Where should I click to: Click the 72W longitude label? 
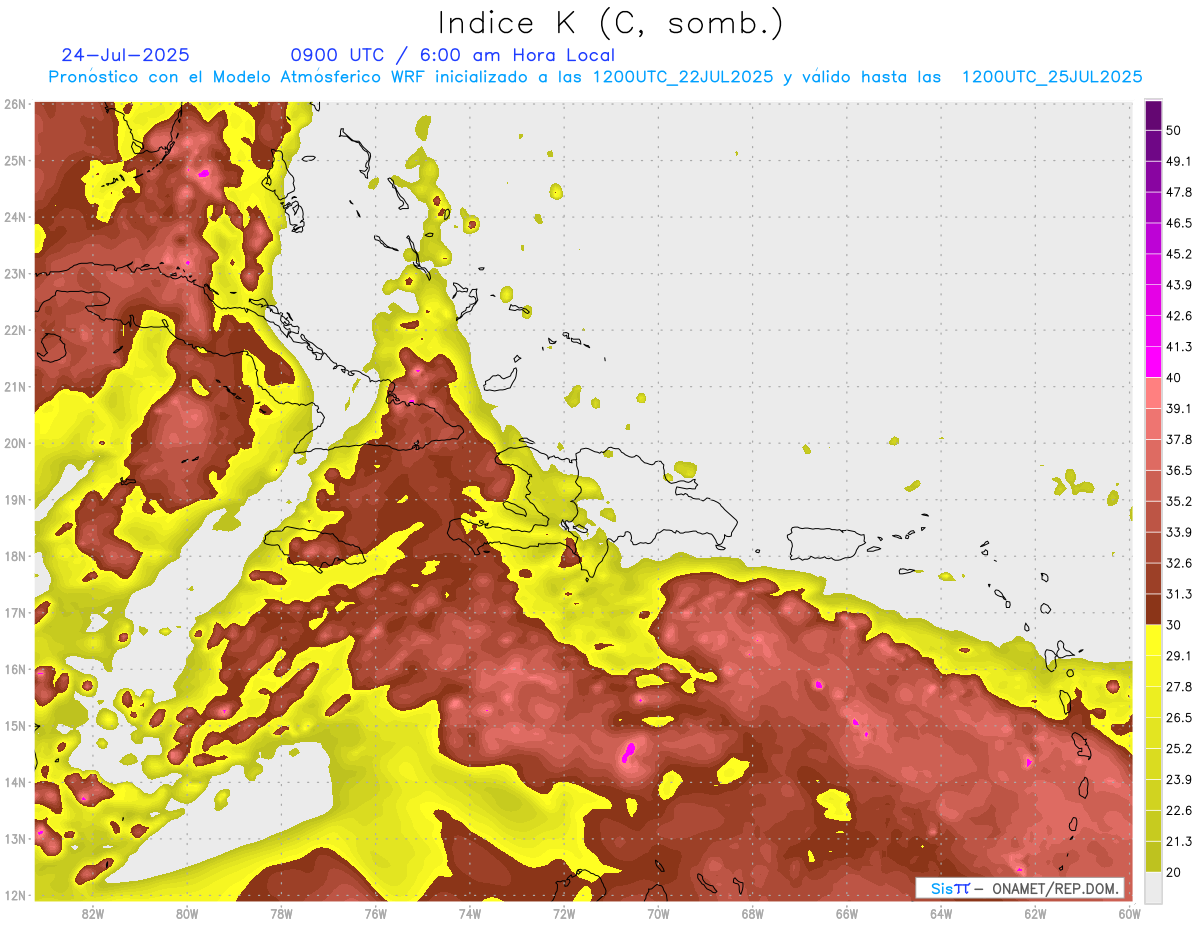coord(564,914)
